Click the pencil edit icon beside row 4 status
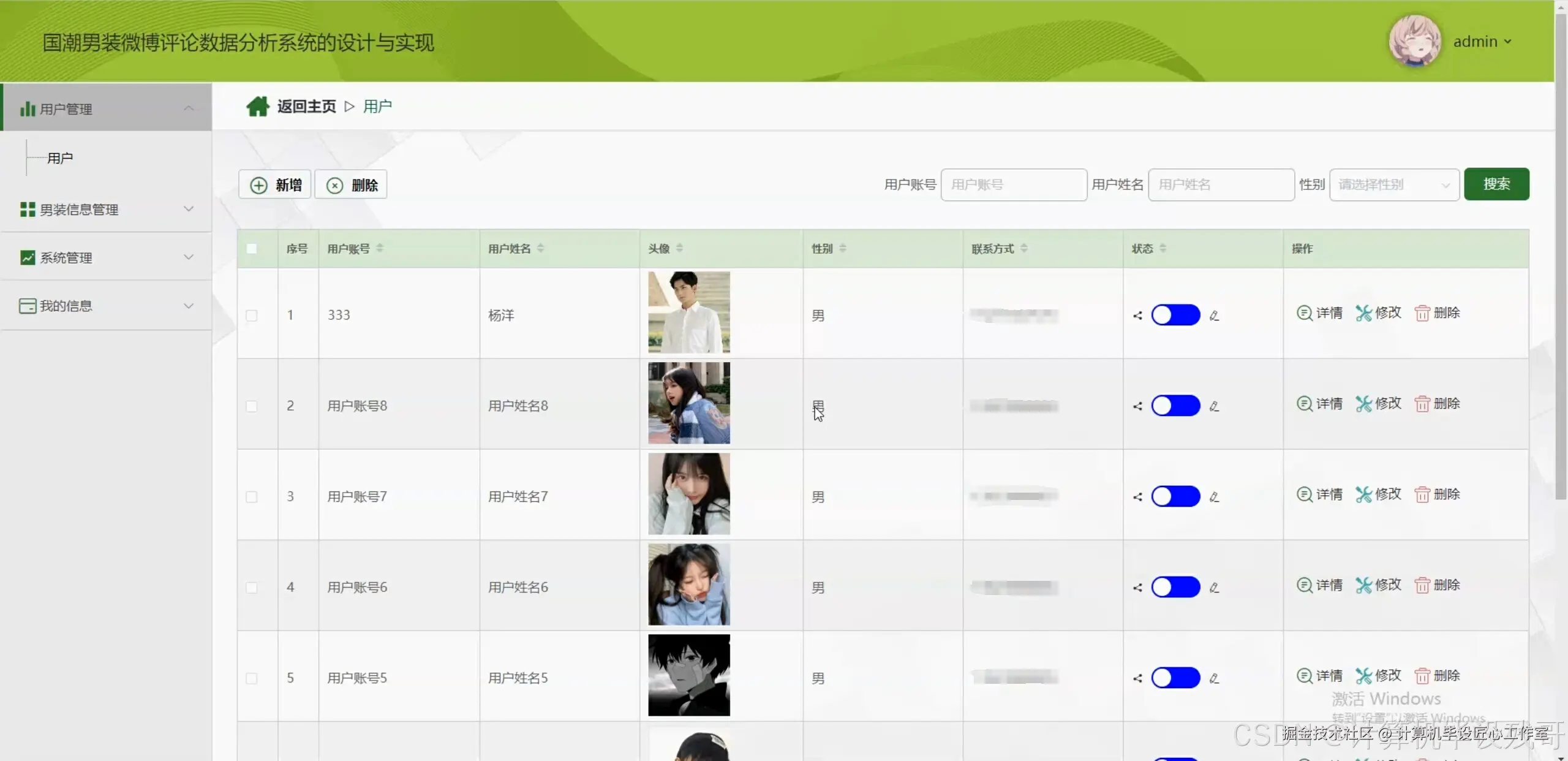 coord(1214,588)
